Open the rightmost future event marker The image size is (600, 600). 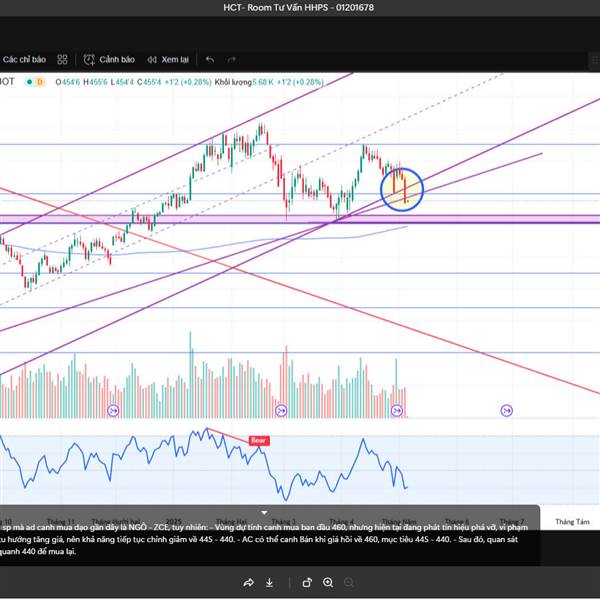pyautogui.click(x=507, y=411)
